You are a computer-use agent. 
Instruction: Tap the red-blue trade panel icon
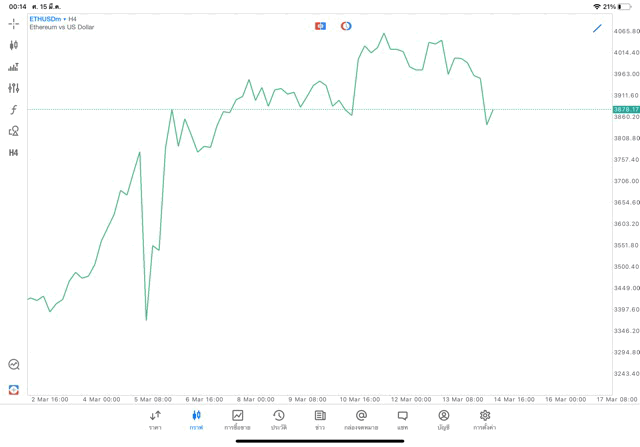tap(320, 26)
